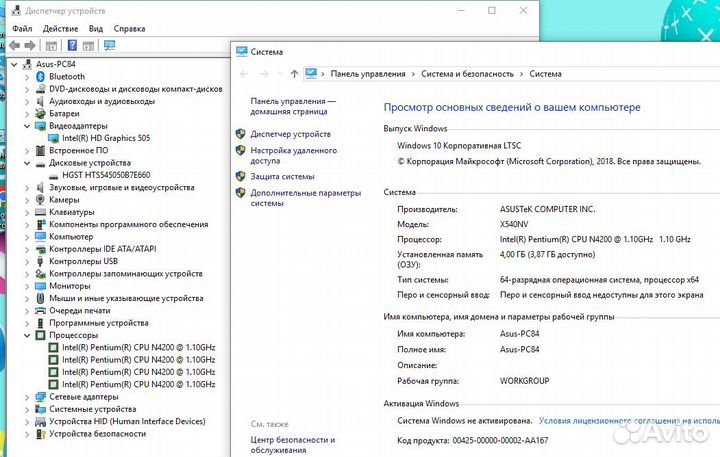The image size is (720, 457).
Task: Collapse the Дисковые устройства node
Action: (27, 163)
